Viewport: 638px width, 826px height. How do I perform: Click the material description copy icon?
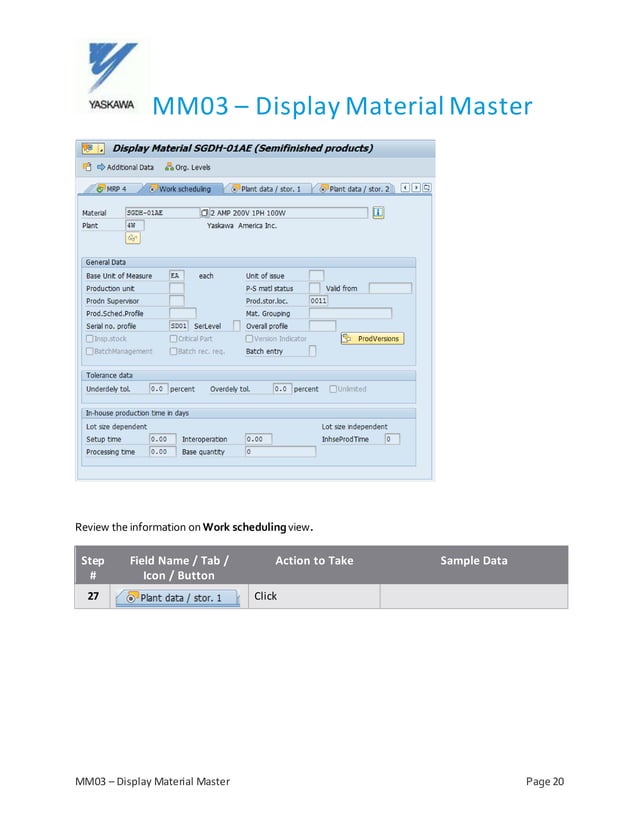pos(204,213)
